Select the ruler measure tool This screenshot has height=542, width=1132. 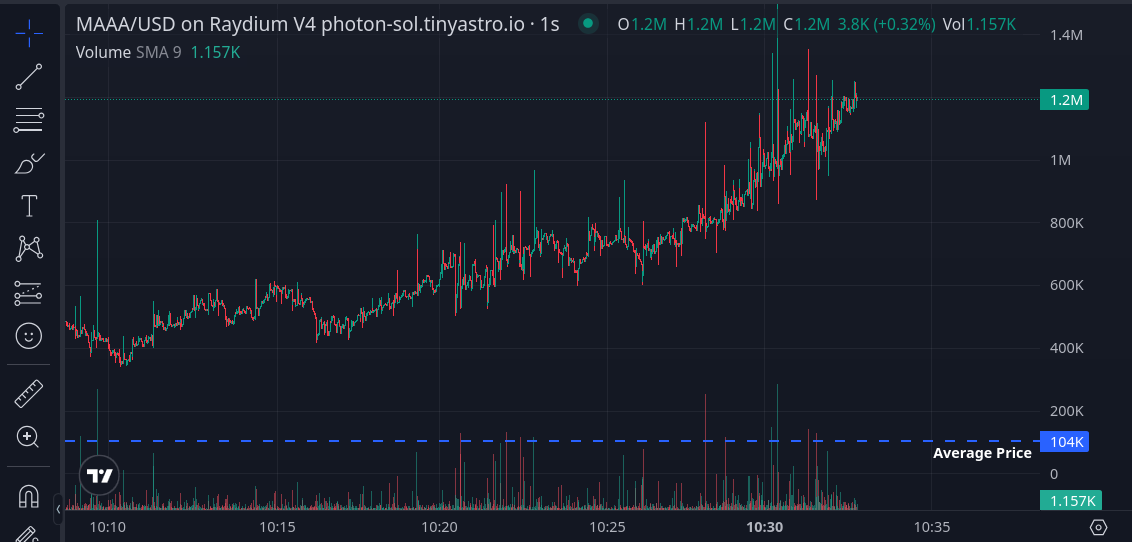point(29,393)
